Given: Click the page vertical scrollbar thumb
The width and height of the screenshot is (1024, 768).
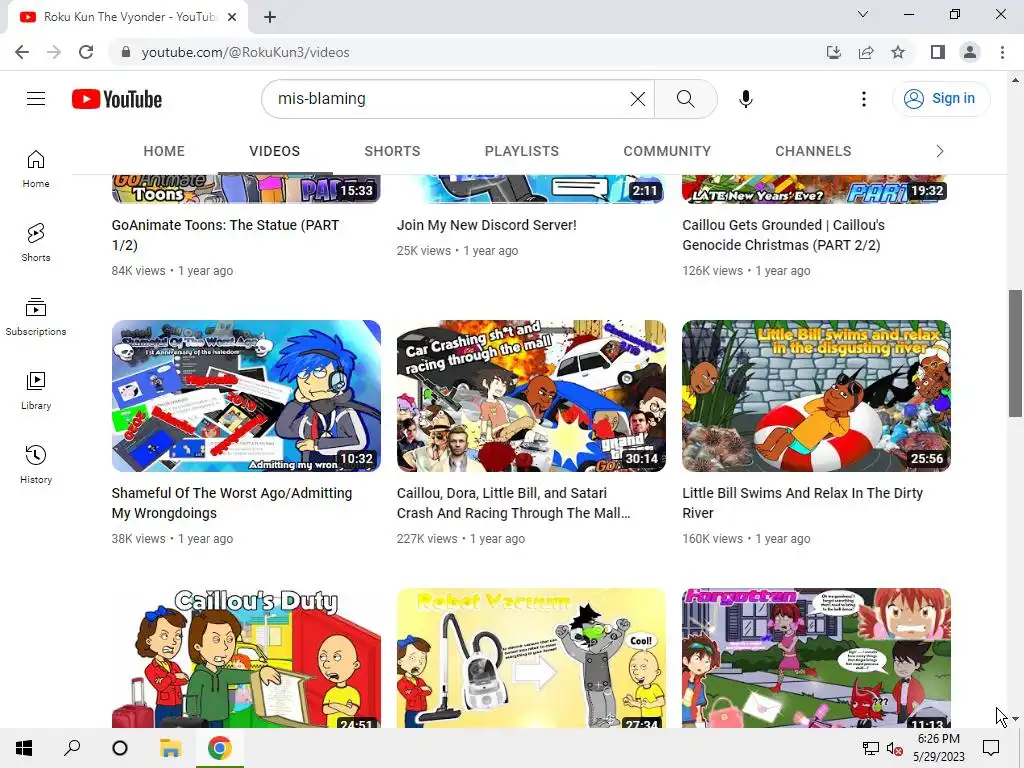Looking at the screenshot, I should 1015,353.
